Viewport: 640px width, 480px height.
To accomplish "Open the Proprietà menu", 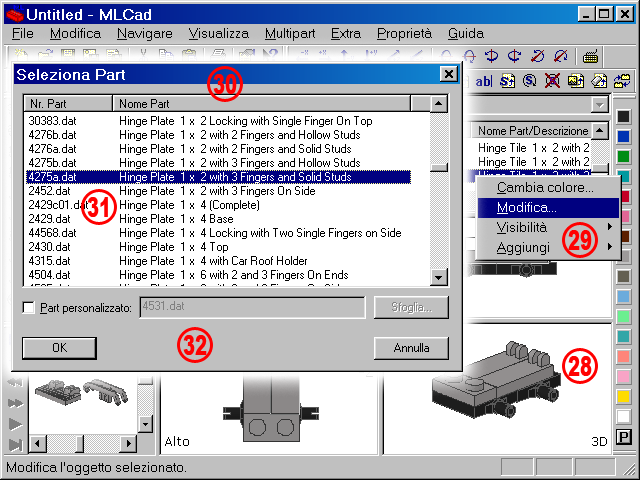I will [404, 33].
